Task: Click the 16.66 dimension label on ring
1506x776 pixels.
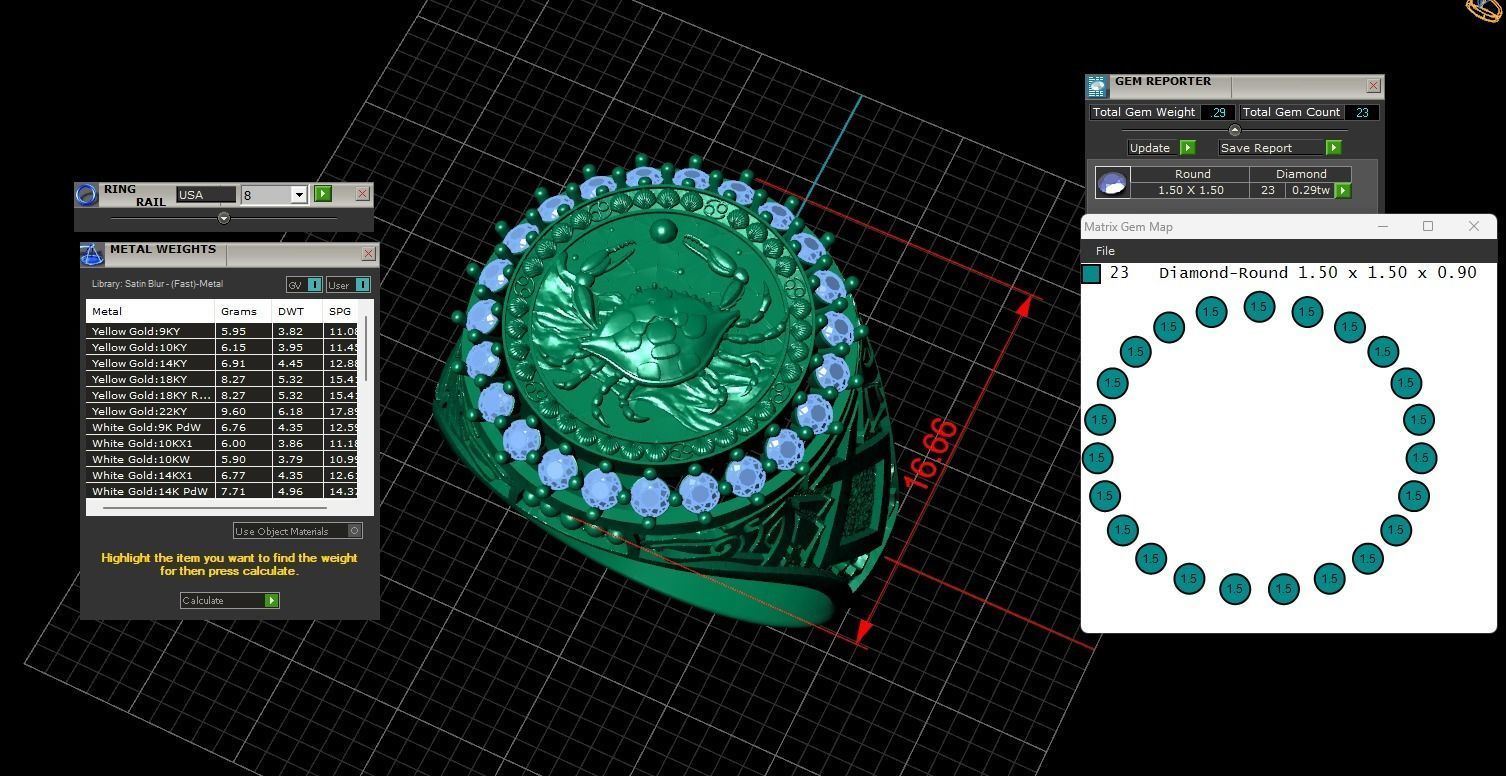Action: point(930,454)
